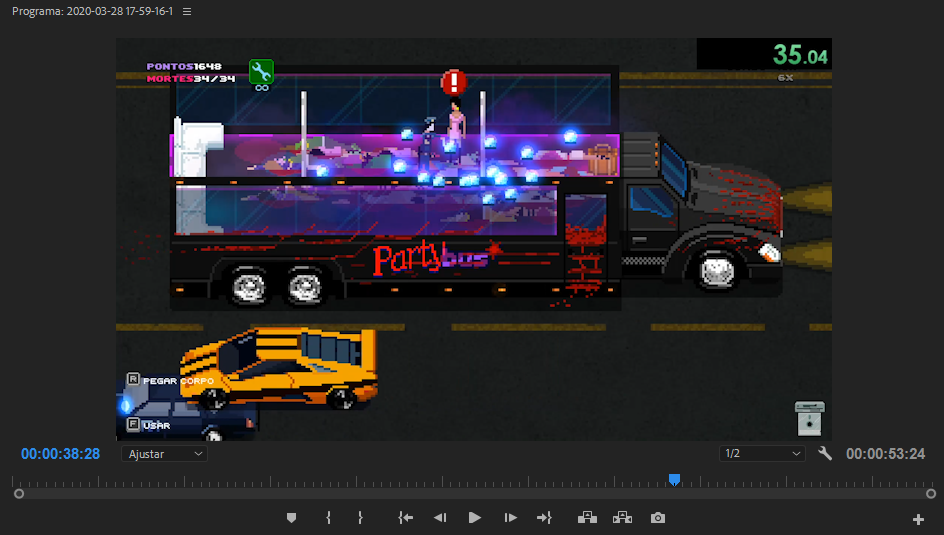The image size is (944, 535).
Task: Click the video preview frame
Action: 474,240
